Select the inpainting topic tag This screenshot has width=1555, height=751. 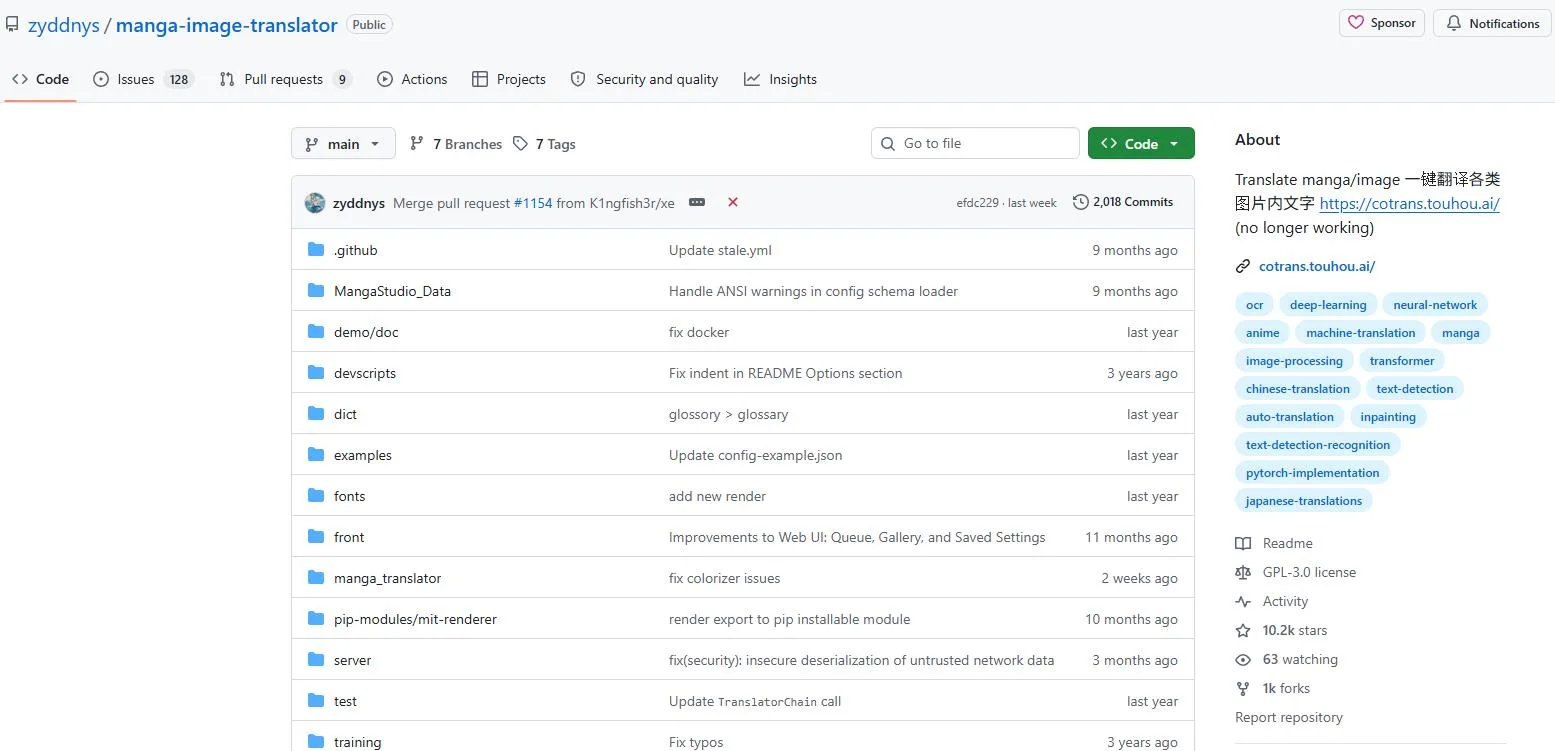[1388, 417]
